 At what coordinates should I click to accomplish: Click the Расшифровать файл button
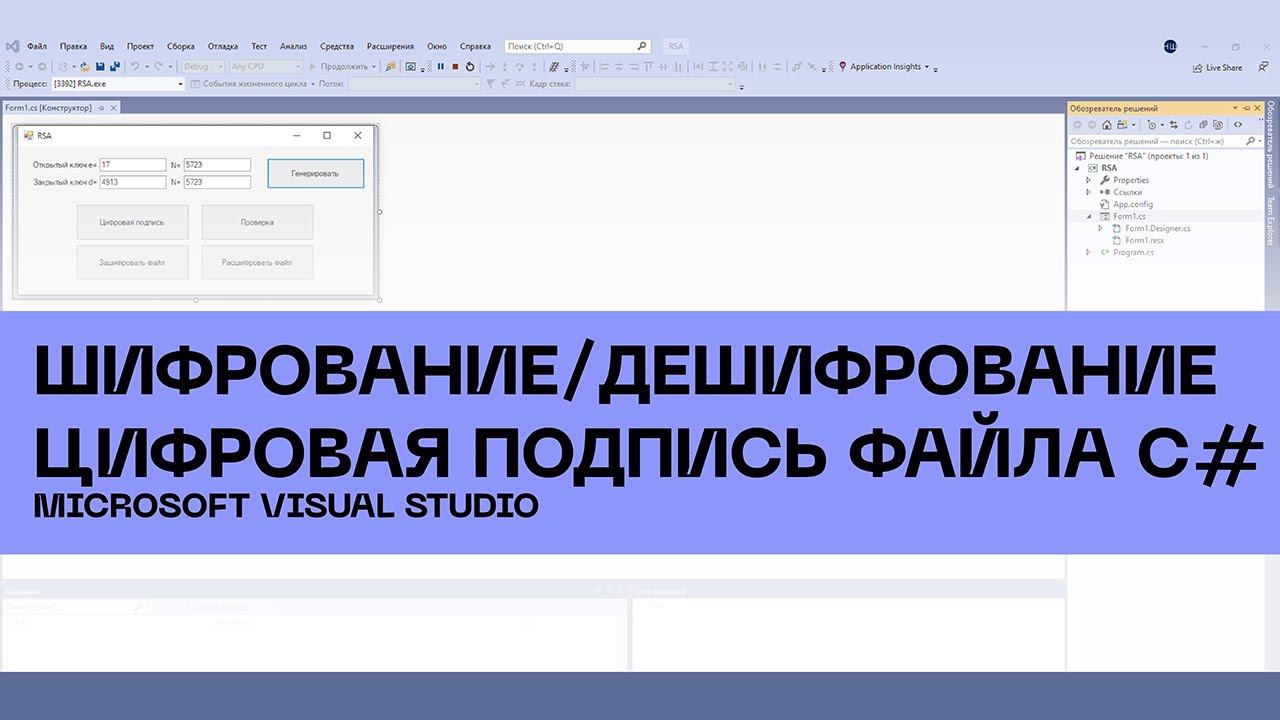coord(257,262)
